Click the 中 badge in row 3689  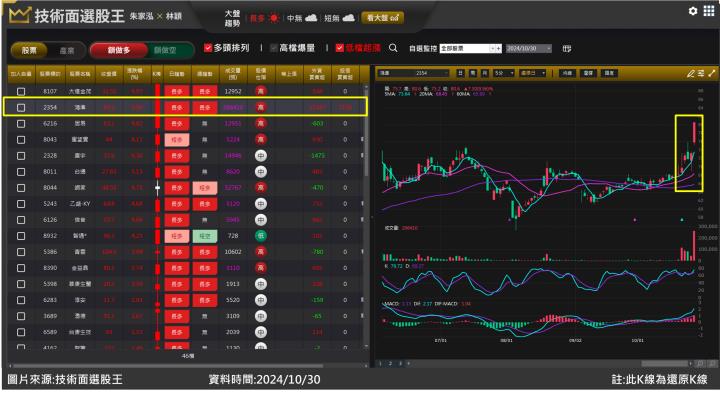(x=260, y=316)
